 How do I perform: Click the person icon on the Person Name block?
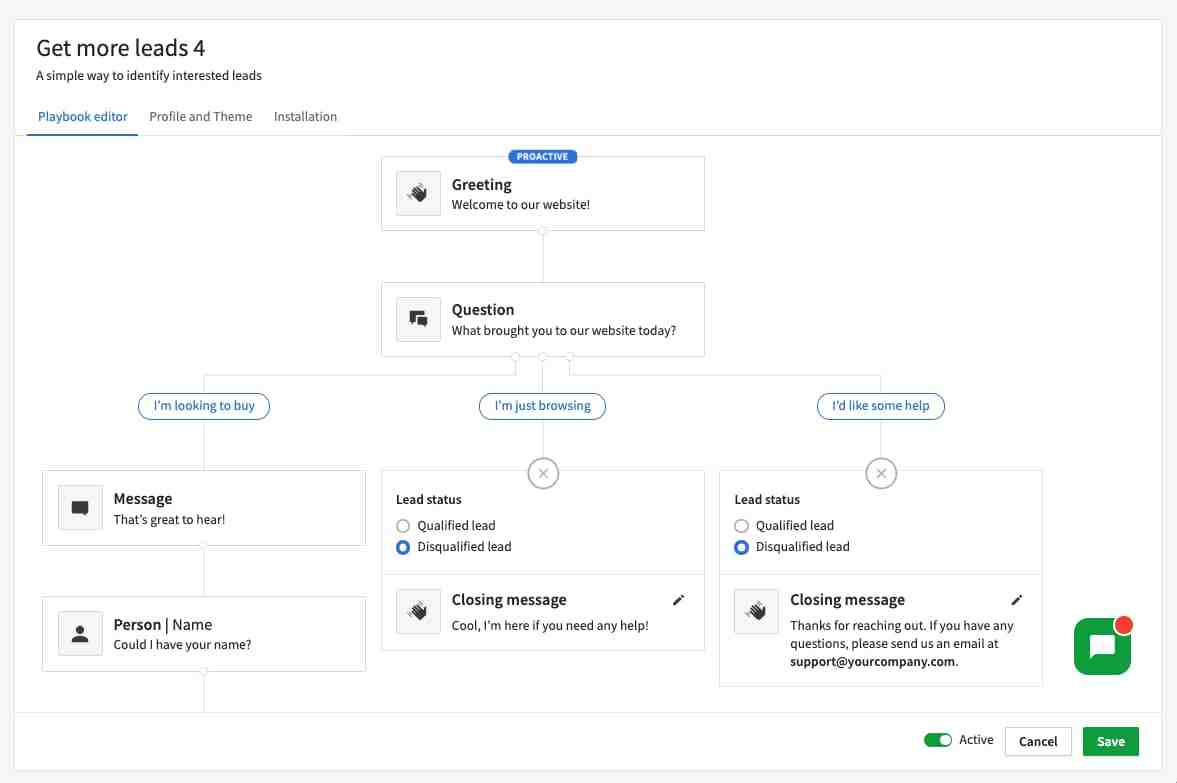pos(79,632)
